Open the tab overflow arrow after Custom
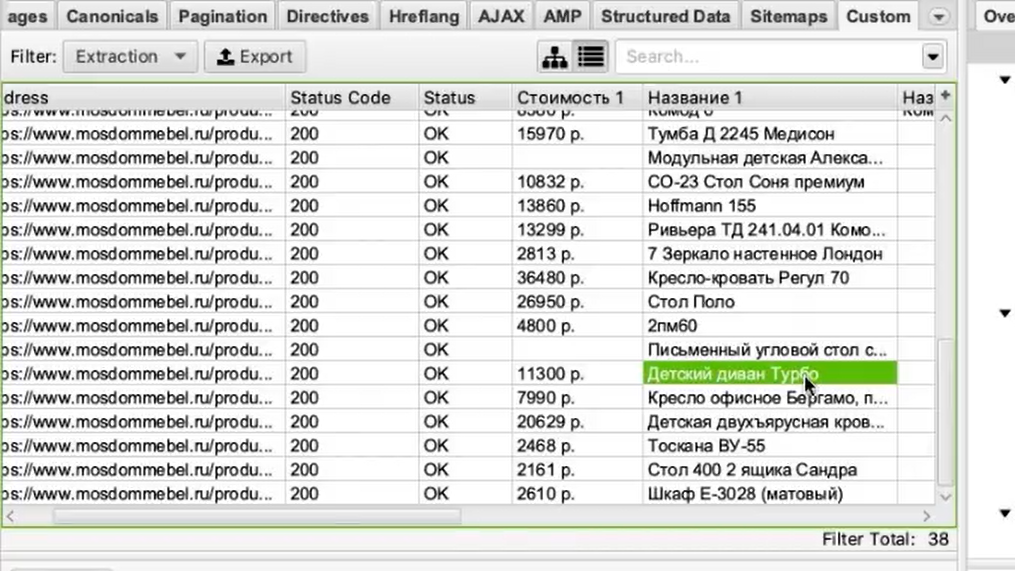1015x571 pixels. pyautogui.click(x=938, y=17)
